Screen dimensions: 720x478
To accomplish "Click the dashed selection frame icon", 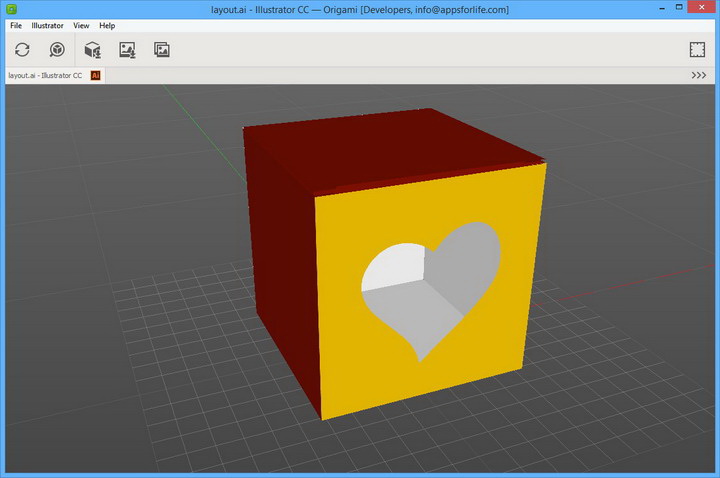I will coord(697,49).
